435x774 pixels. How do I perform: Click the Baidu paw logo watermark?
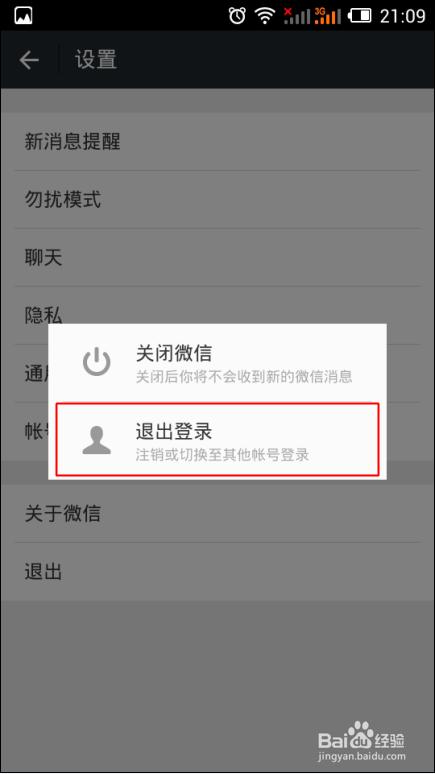[362, 738]
